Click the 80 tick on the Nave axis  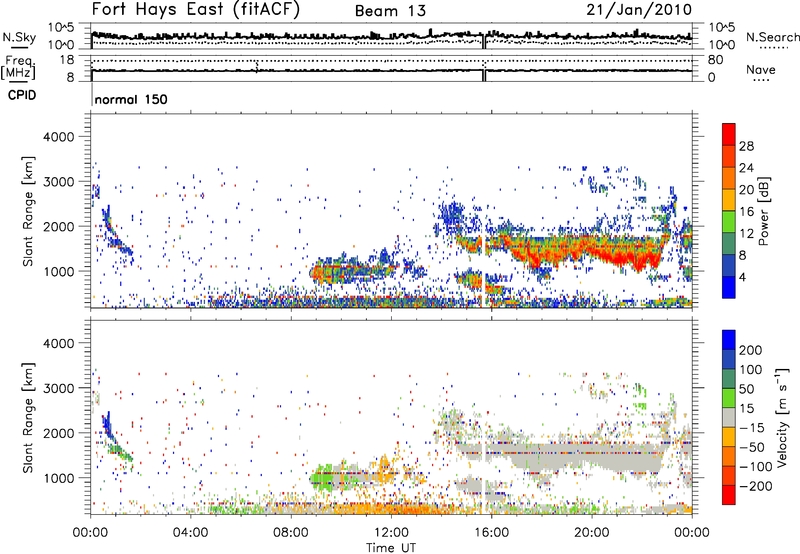pyautogui.click(x=715, y=60)
